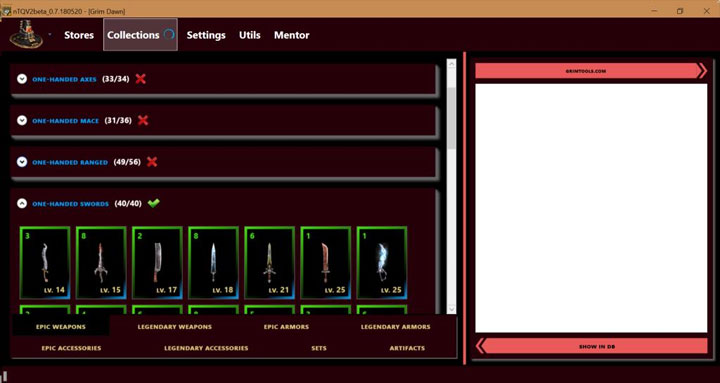The width and height of the screenshot is (720, 383).
Task: Select the rusty level 25 sword thumbnail
Action: pos(326,263)
